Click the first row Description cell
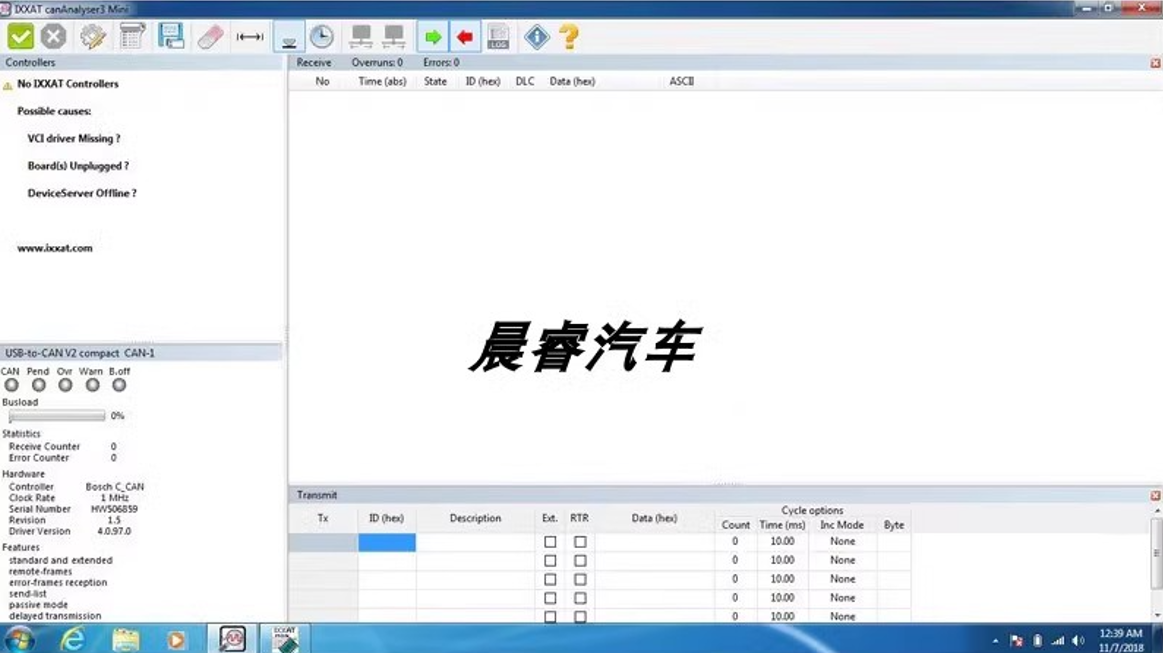The width and height of the screenshot is (1163, 653). (x=475, y=542)
